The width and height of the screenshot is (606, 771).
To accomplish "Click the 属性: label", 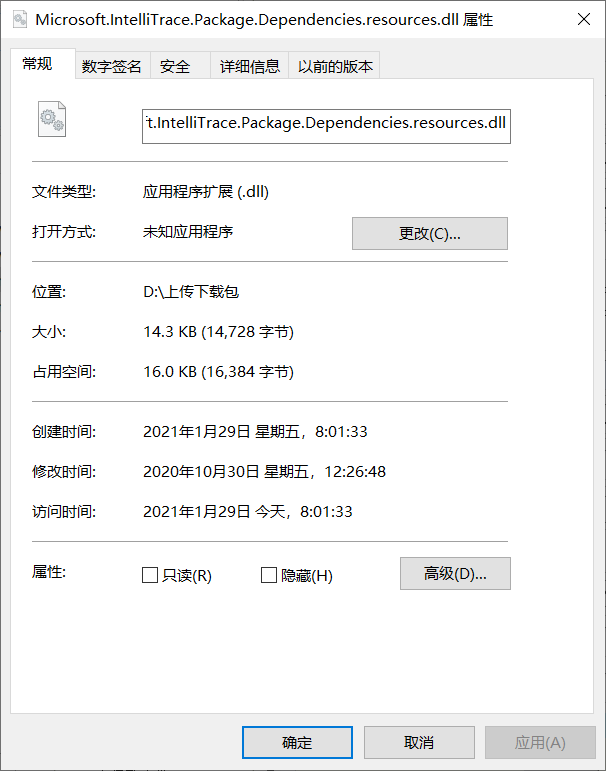I will pos(49,572).
